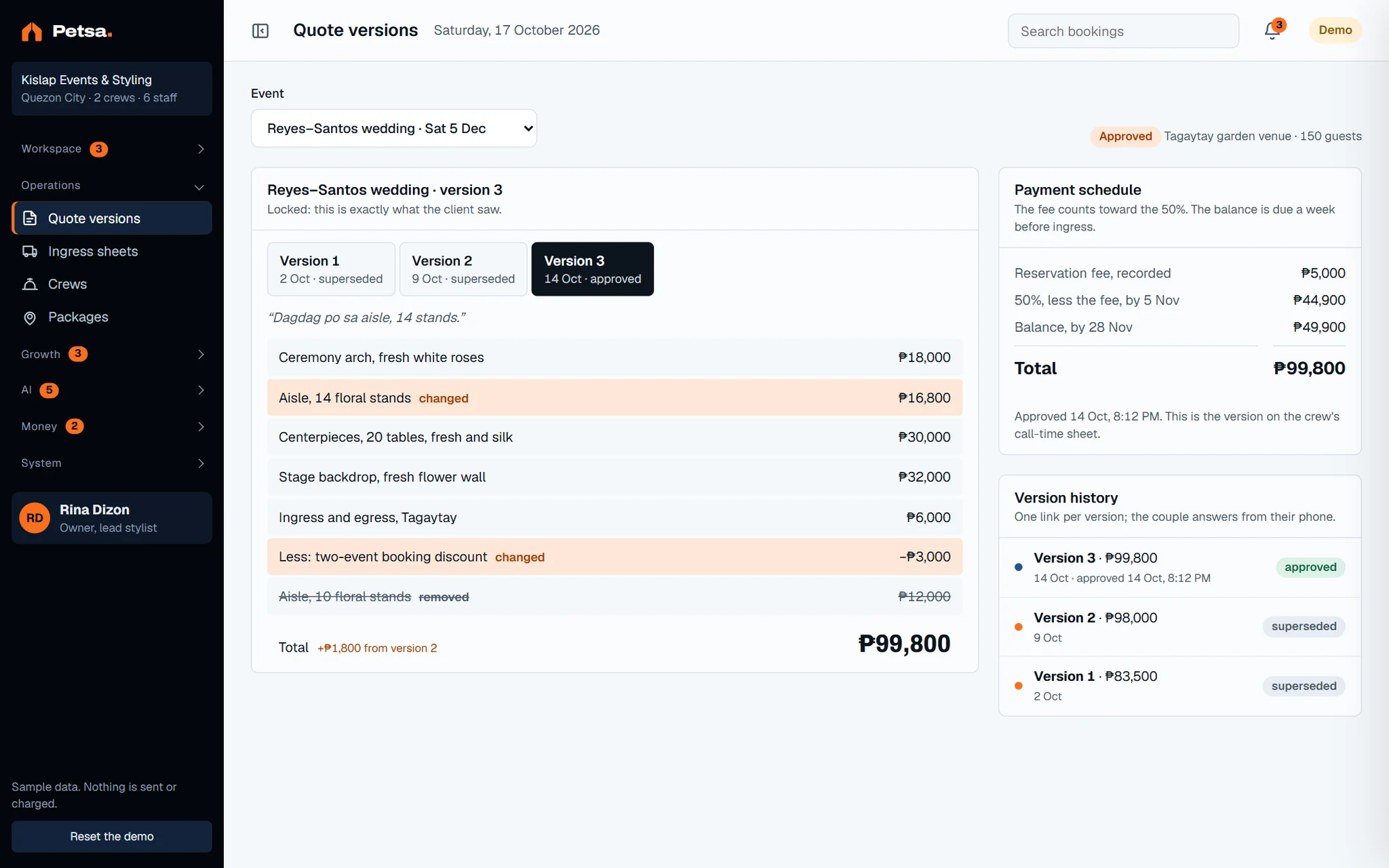
Task: Click the Petsa house logo icon
Action: click(31, 31)
